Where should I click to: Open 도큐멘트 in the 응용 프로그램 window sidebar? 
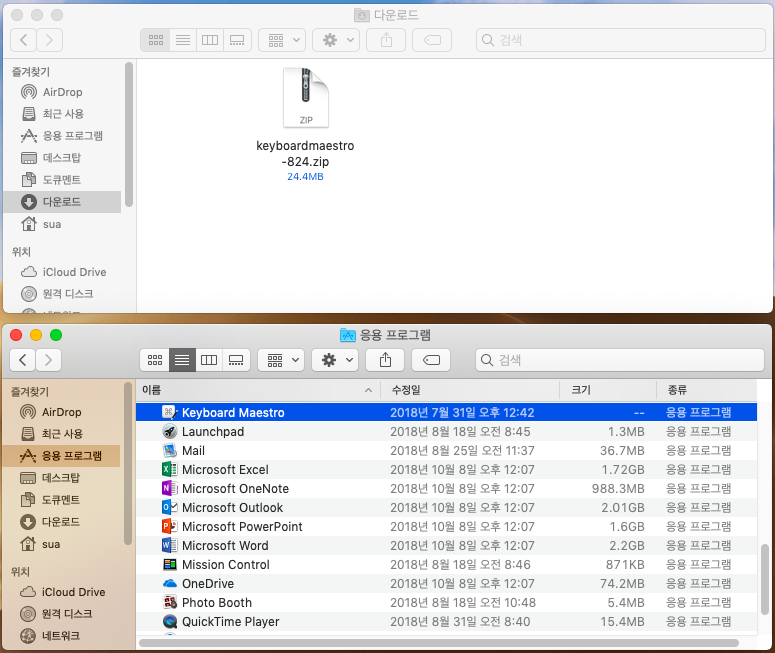click(61, 499)
